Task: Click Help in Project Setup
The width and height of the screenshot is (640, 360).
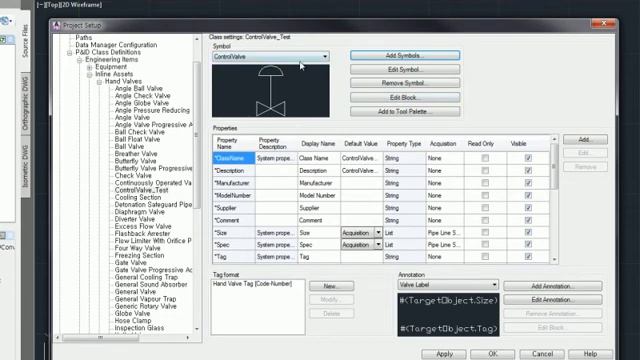Action: (x=590, y=354)
